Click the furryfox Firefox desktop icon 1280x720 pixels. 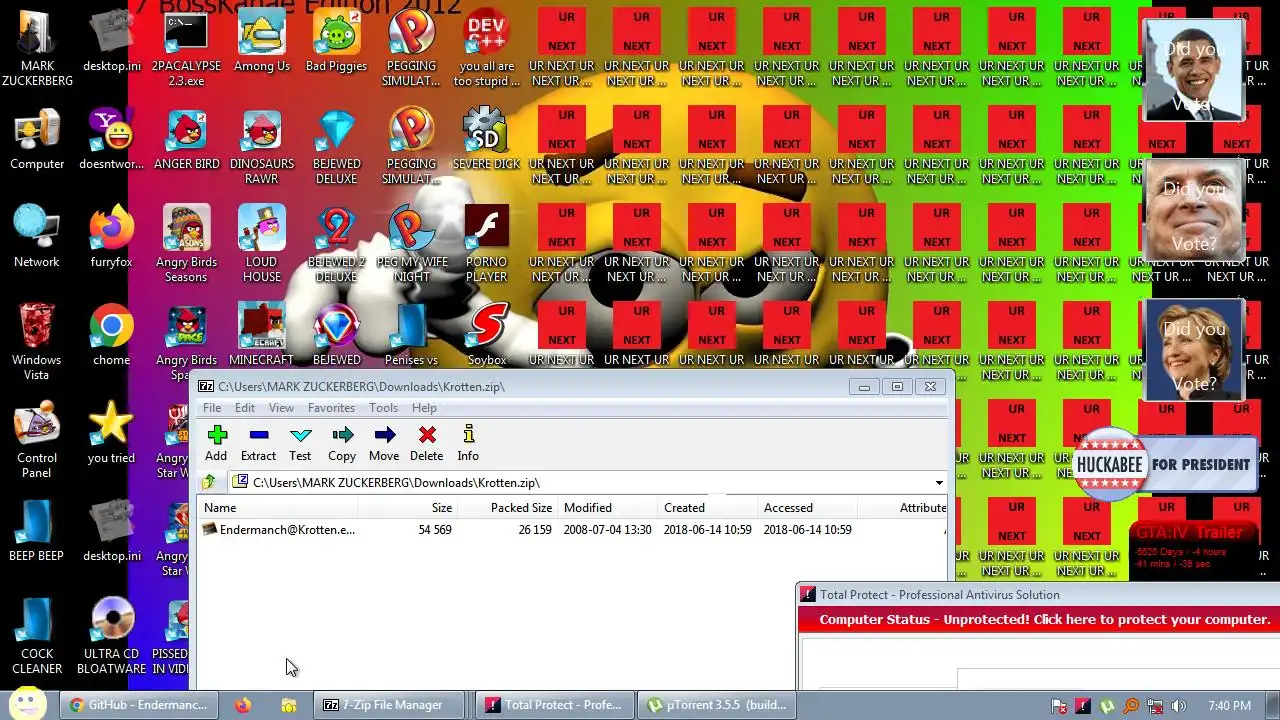tap(112, 237)
